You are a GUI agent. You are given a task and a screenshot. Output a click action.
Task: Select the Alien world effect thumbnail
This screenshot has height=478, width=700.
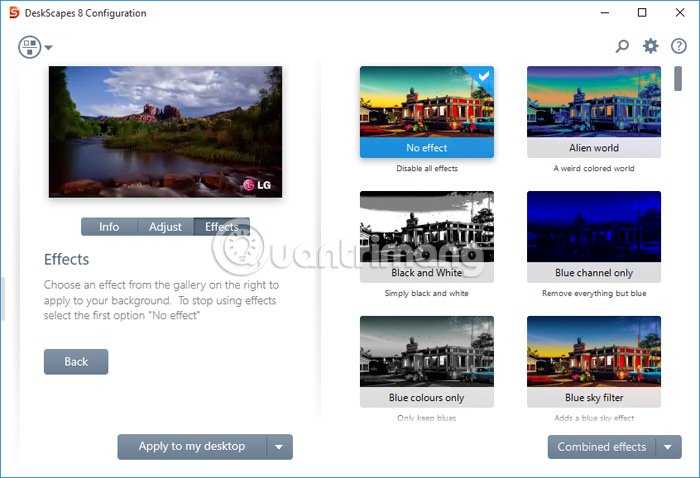point(594,110)
